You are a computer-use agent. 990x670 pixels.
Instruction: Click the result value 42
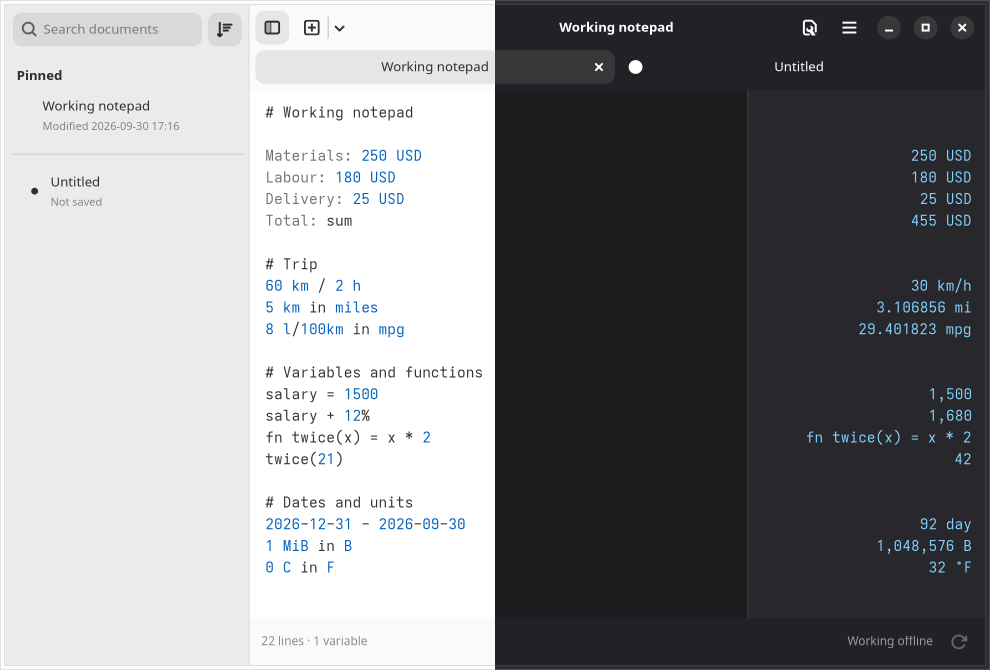pyautogui.click(x=963, y=459)
